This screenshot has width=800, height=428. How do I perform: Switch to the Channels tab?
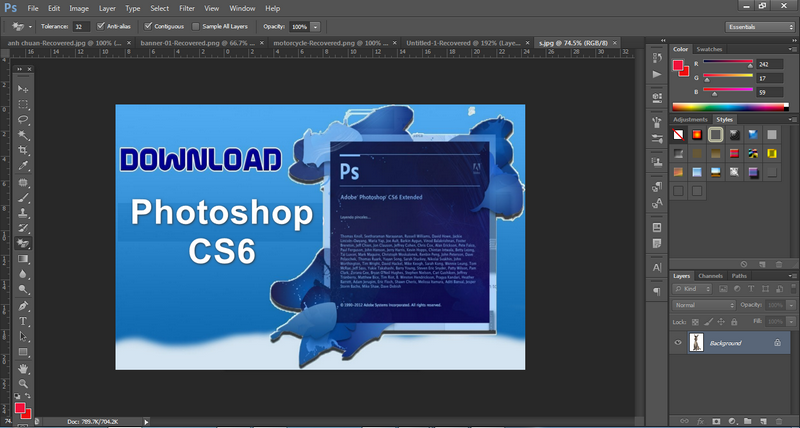[x=710, y=276]
